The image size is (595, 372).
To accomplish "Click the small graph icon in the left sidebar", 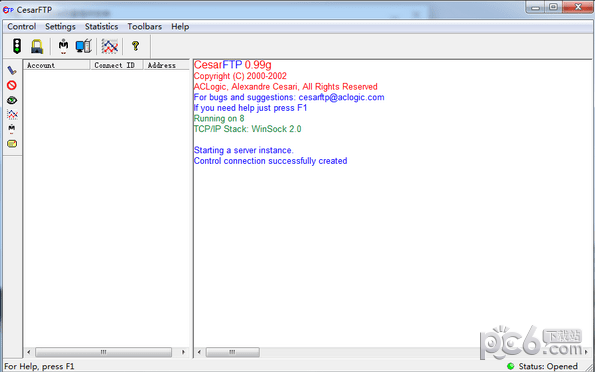I will coord(12,114).
